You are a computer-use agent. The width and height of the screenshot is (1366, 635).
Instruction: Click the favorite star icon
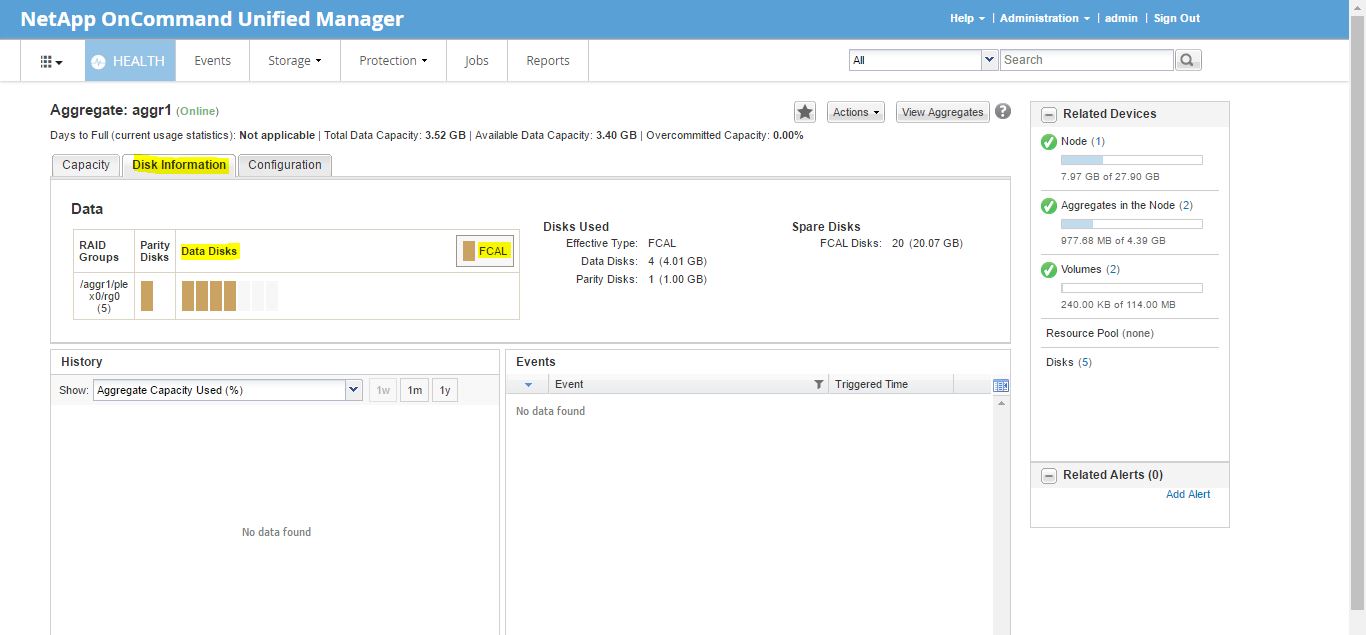point(805,112)
